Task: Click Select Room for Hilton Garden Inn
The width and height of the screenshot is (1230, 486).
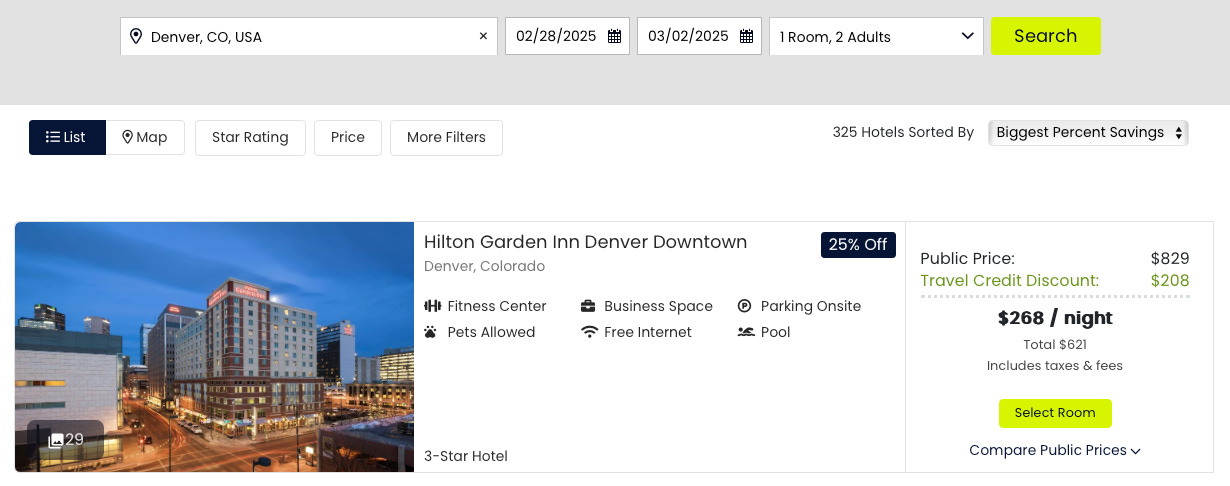Action: coord(1055,413)
